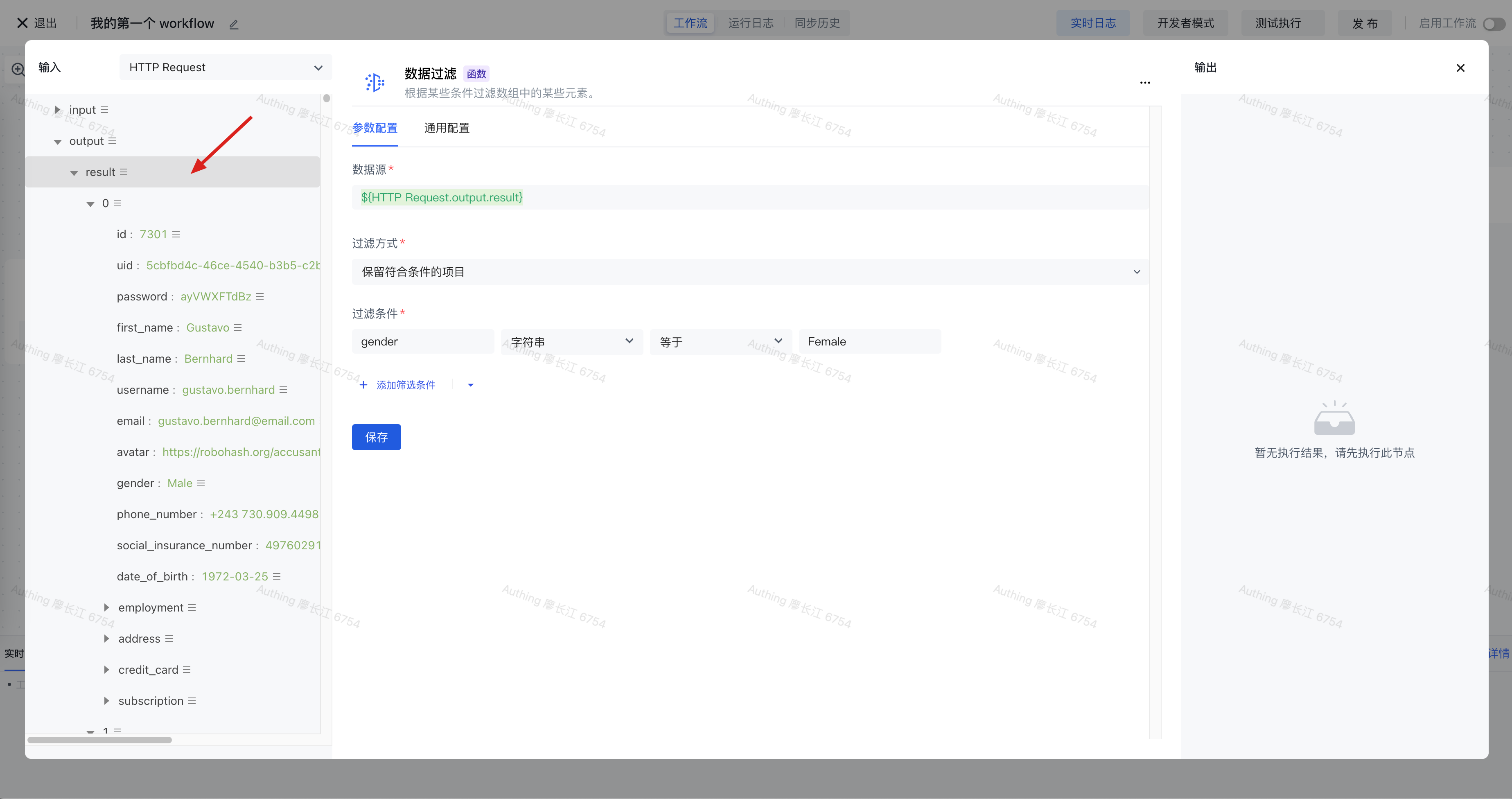
Task: Click the three-dots more options icon
Action: coord(1144,83)
